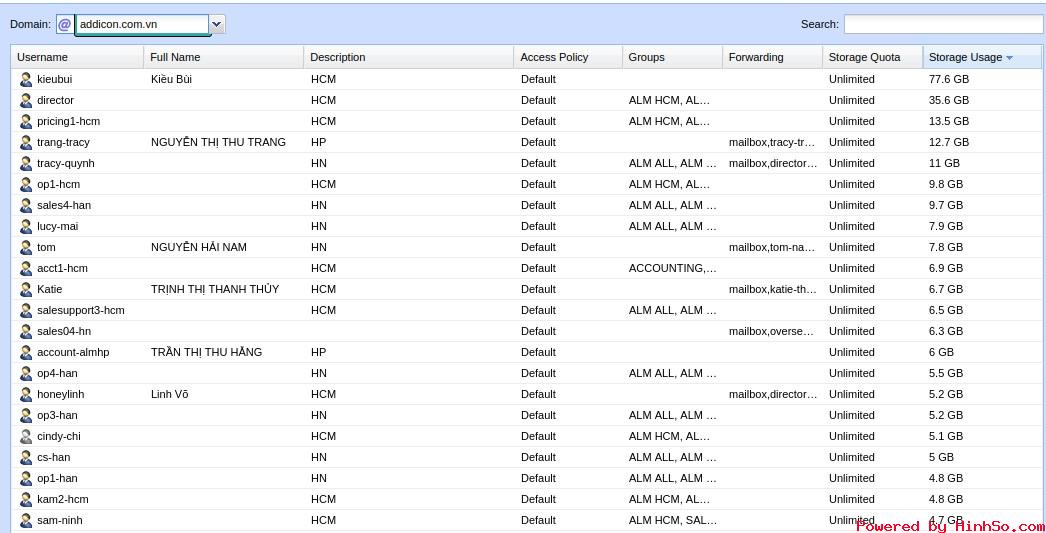Click the 5 GB storage usage value
The image size is (1046, 533).
(x=941, y=458)
